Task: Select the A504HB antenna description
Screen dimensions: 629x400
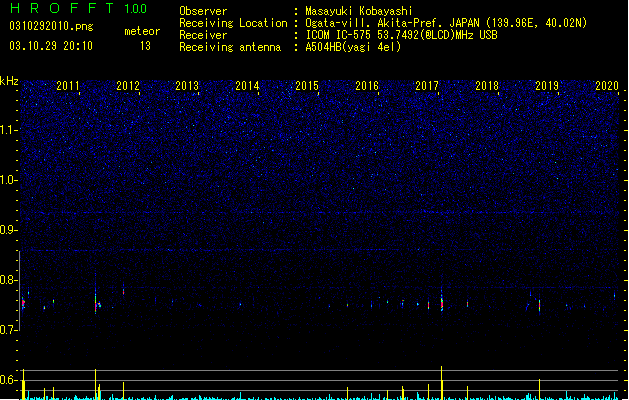Action: [353, 47]
